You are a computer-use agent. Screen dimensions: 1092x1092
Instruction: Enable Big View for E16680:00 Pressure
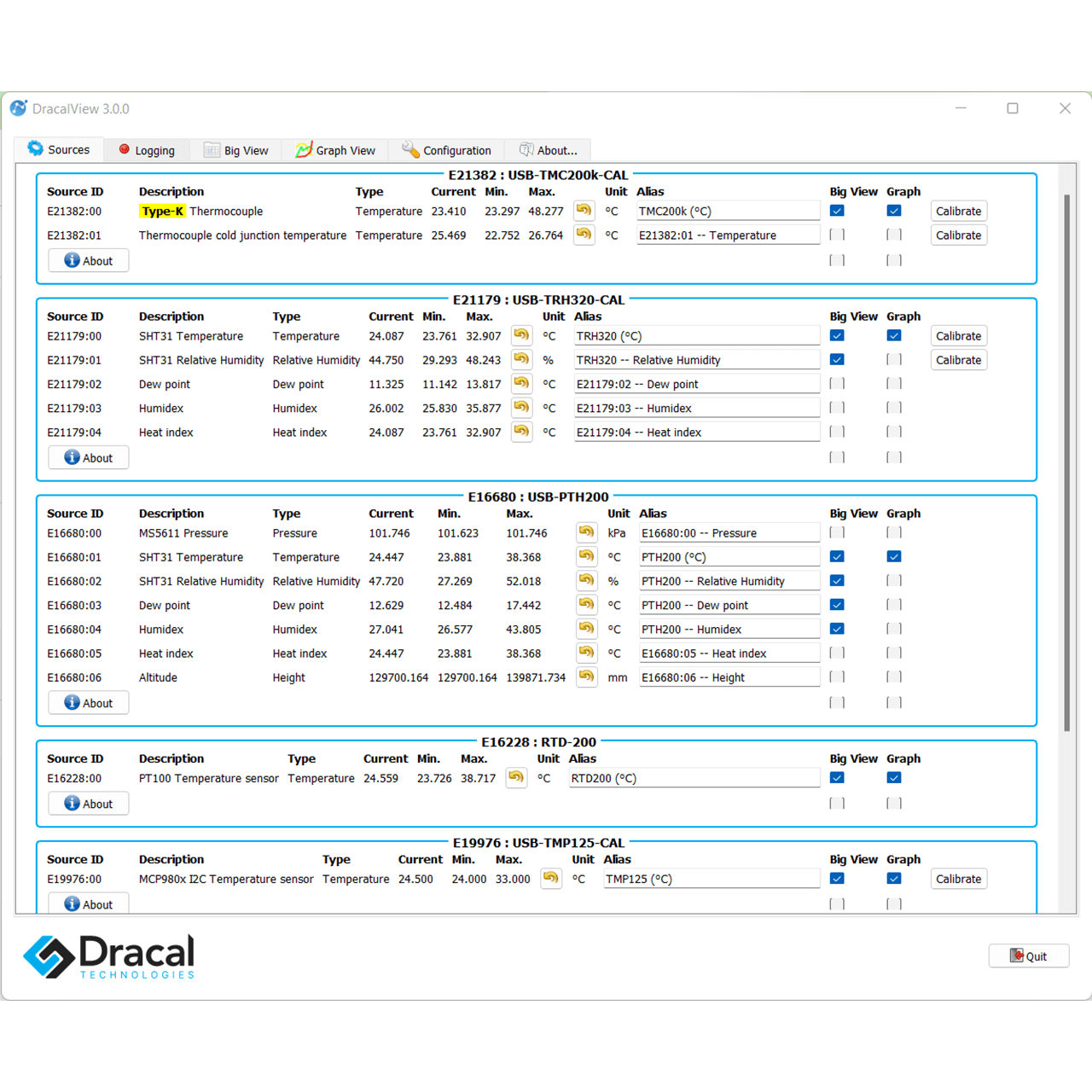click(x=837, y=532)
